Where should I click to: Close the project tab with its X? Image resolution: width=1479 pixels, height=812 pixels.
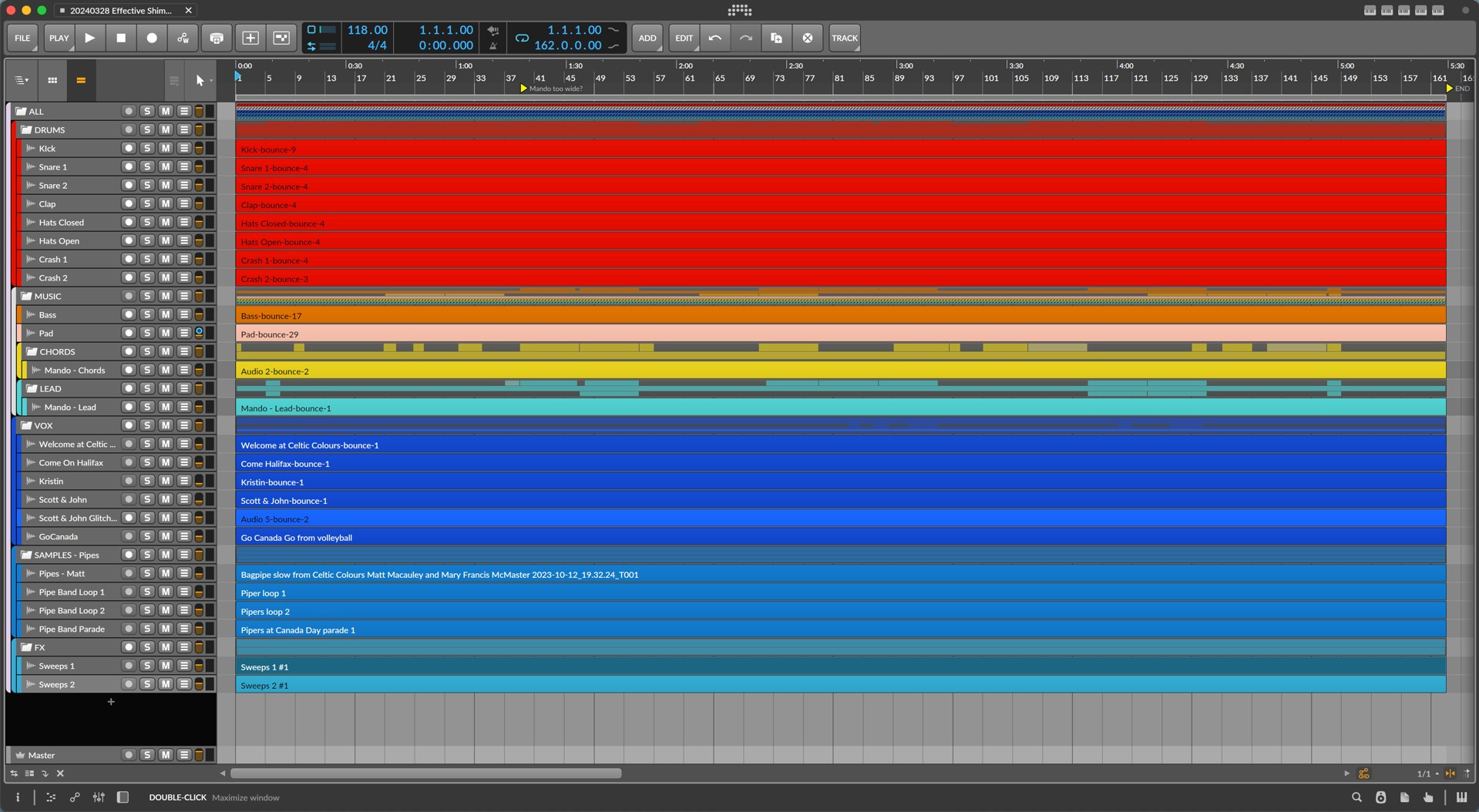tap(188, 10)
